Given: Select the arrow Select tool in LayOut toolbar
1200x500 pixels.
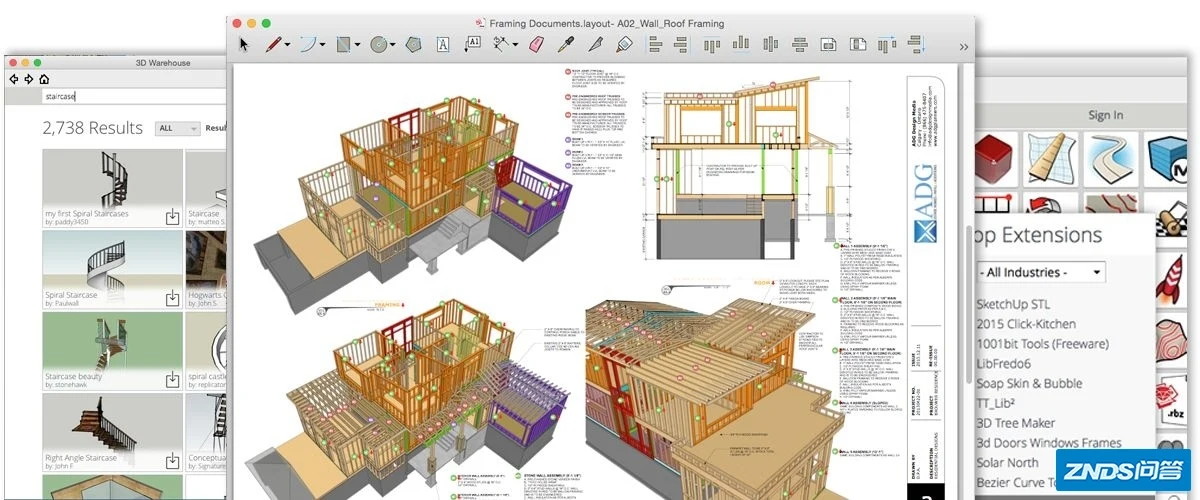Looking at the screenshot, I should pyautogui.click(x=245, y=44).
